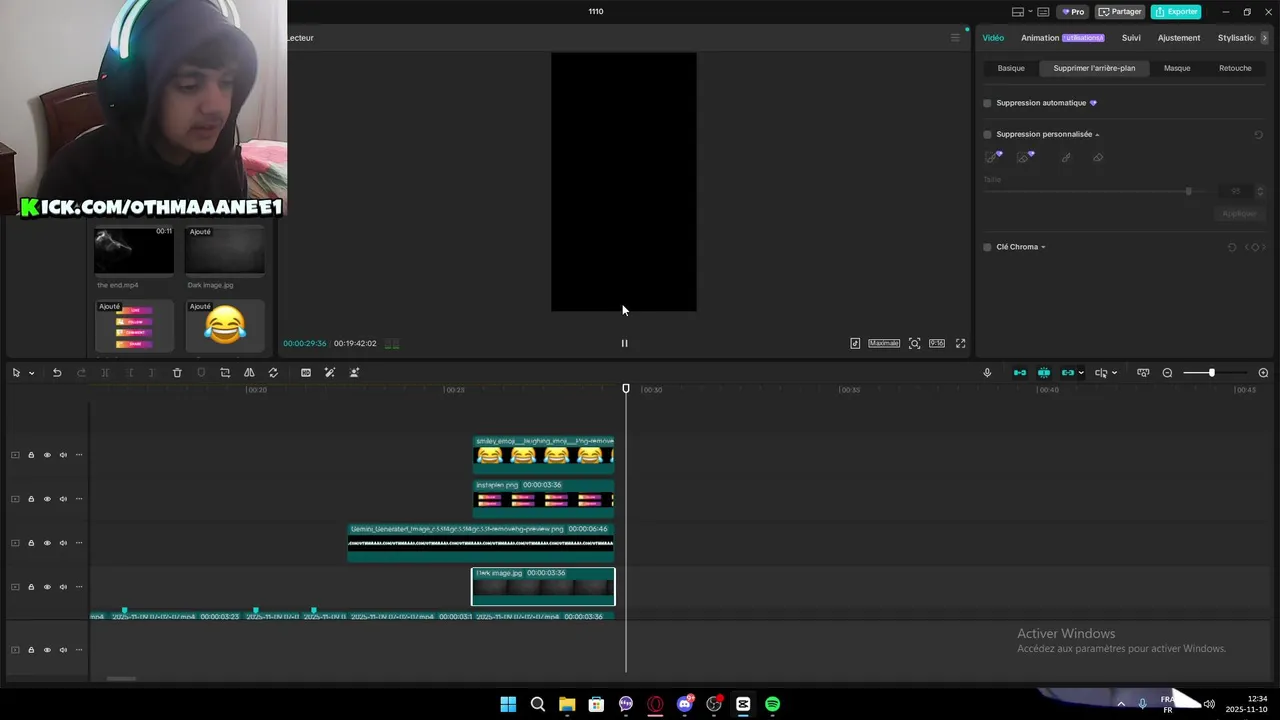Select the the end.mp4 media thumbnail
The width and height of the screenshot is (1280, 720).
[x=134, y=250]
